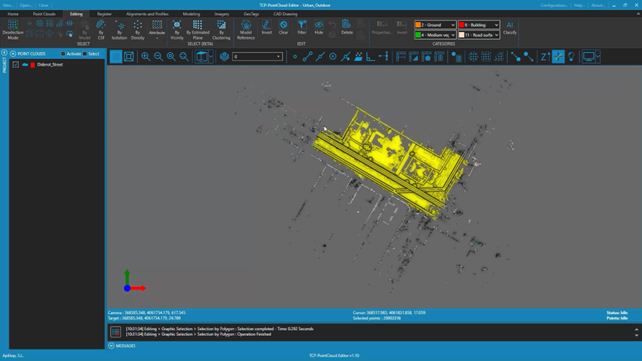Toggle the Select checkbox in Point Clouds panel
642x361 pixels.
coord(85,54)
